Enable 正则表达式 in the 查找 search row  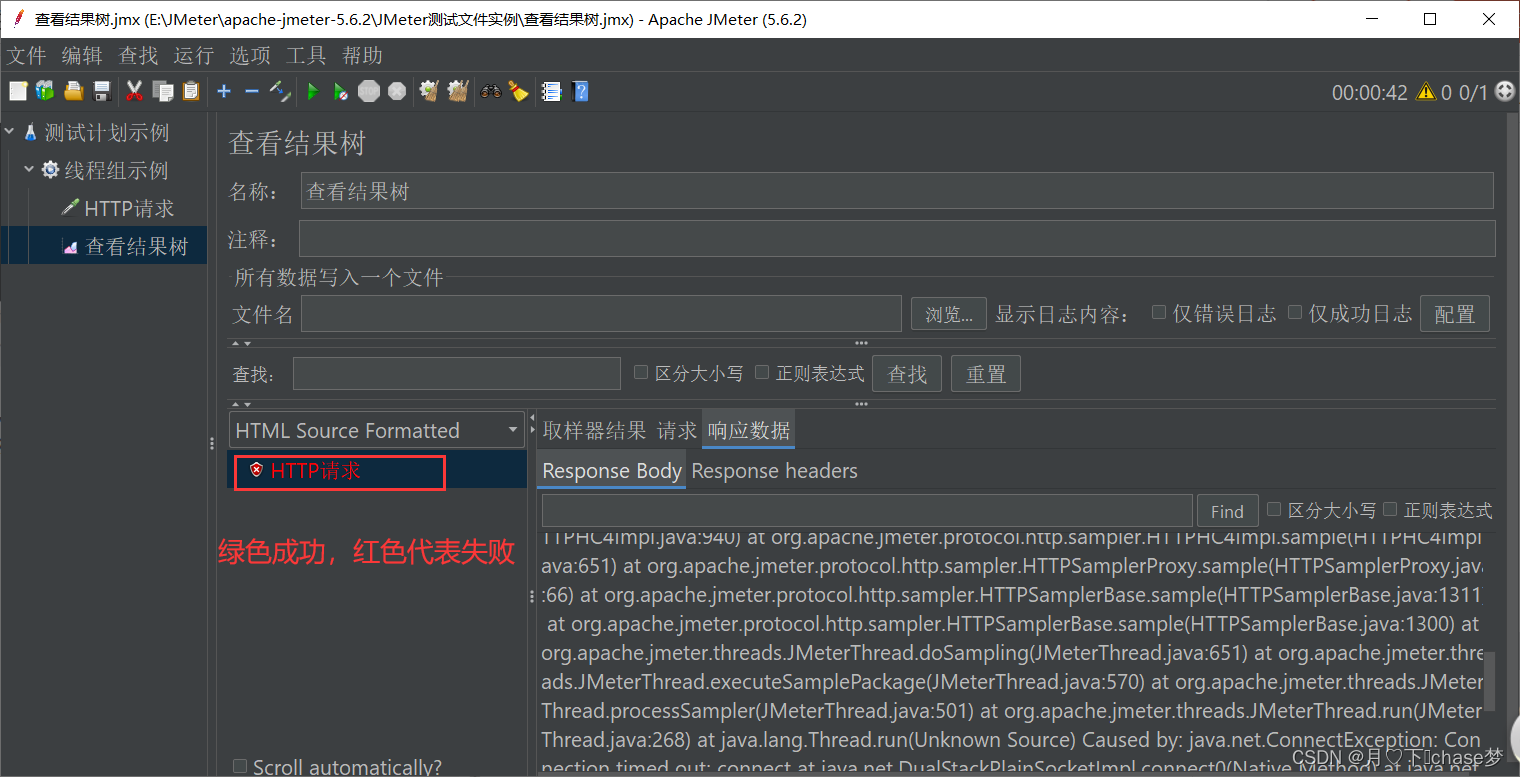point(762,372)
